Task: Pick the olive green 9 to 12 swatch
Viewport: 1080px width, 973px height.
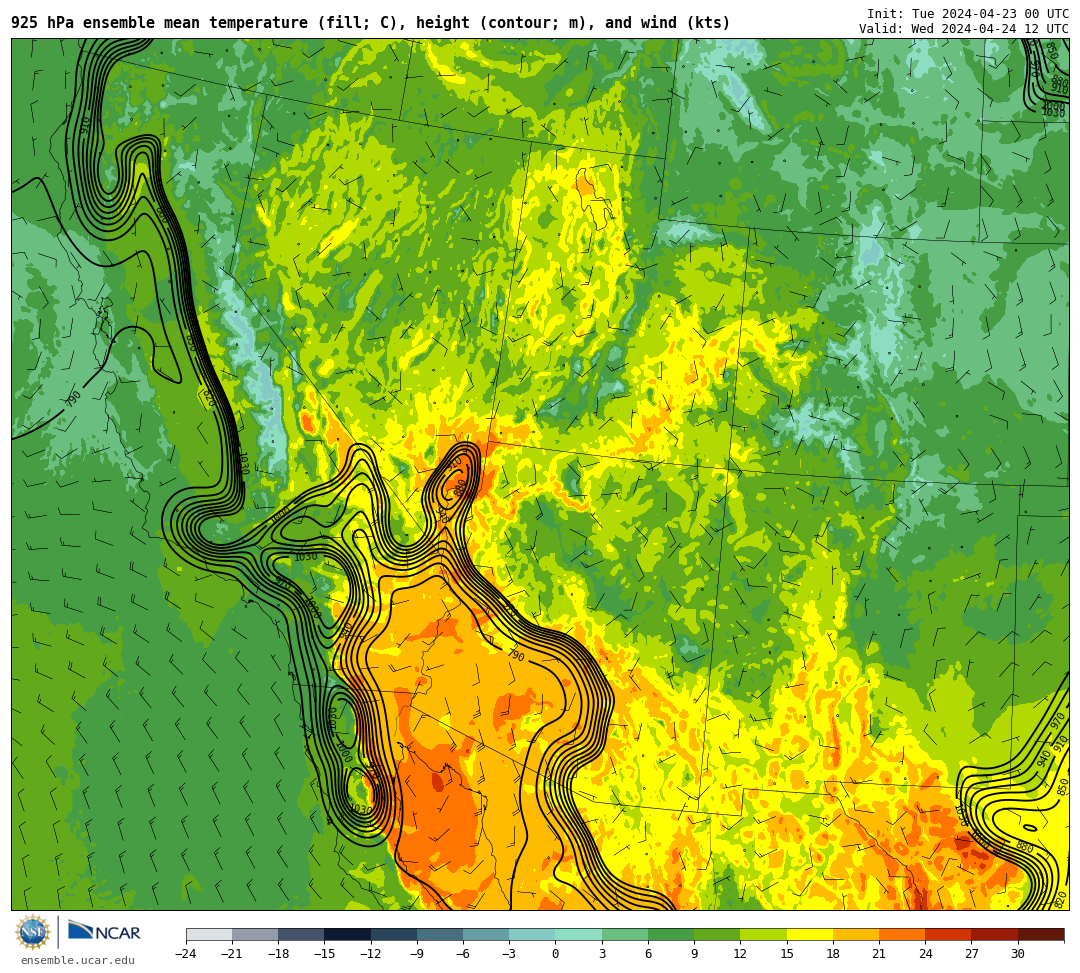Action: click(x=717, y=934)
